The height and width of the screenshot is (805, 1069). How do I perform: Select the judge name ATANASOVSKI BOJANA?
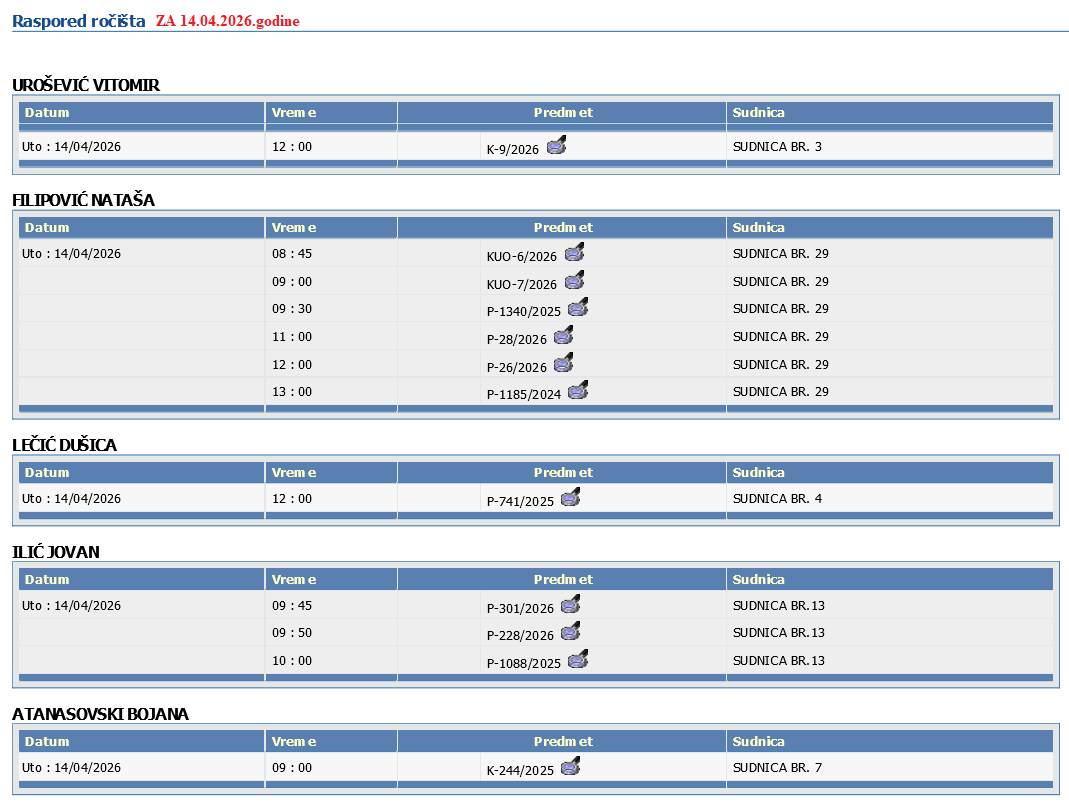(100, 714)
